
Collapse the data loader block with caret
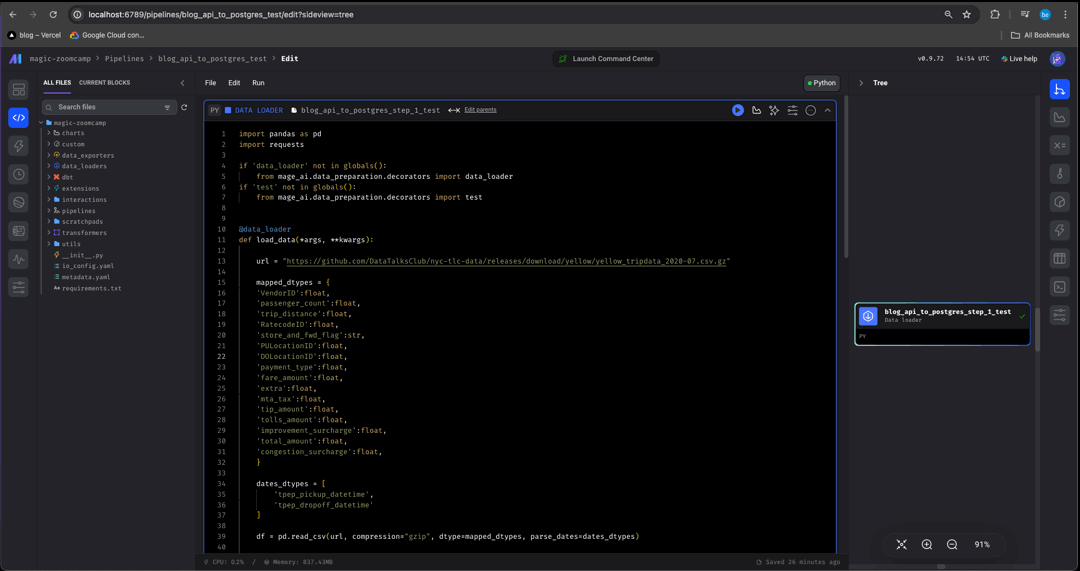point(828,110)
